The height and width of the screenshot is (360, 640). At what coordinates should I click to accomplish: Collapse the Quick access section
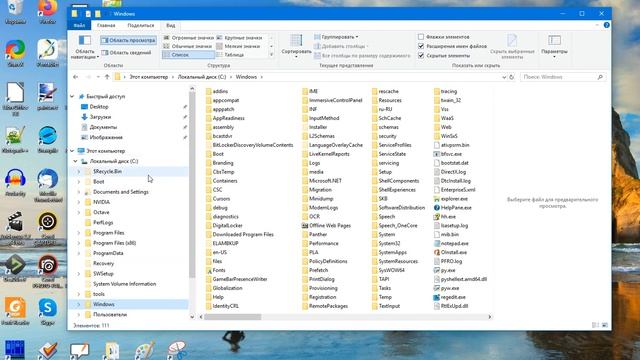click(73, 96)
